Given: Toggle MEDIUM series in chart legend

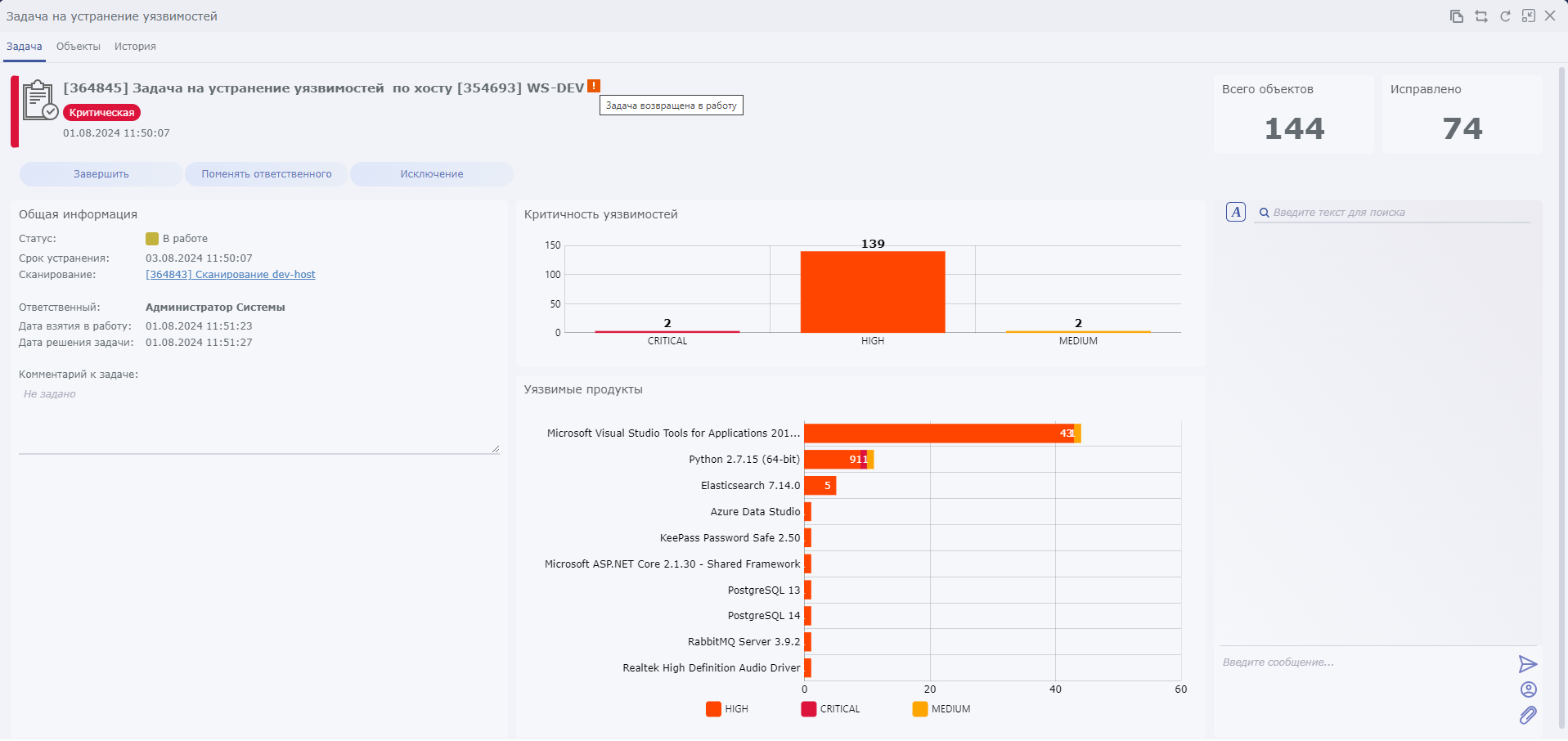Looking at the screenshot, I should (x=941, y=709).
